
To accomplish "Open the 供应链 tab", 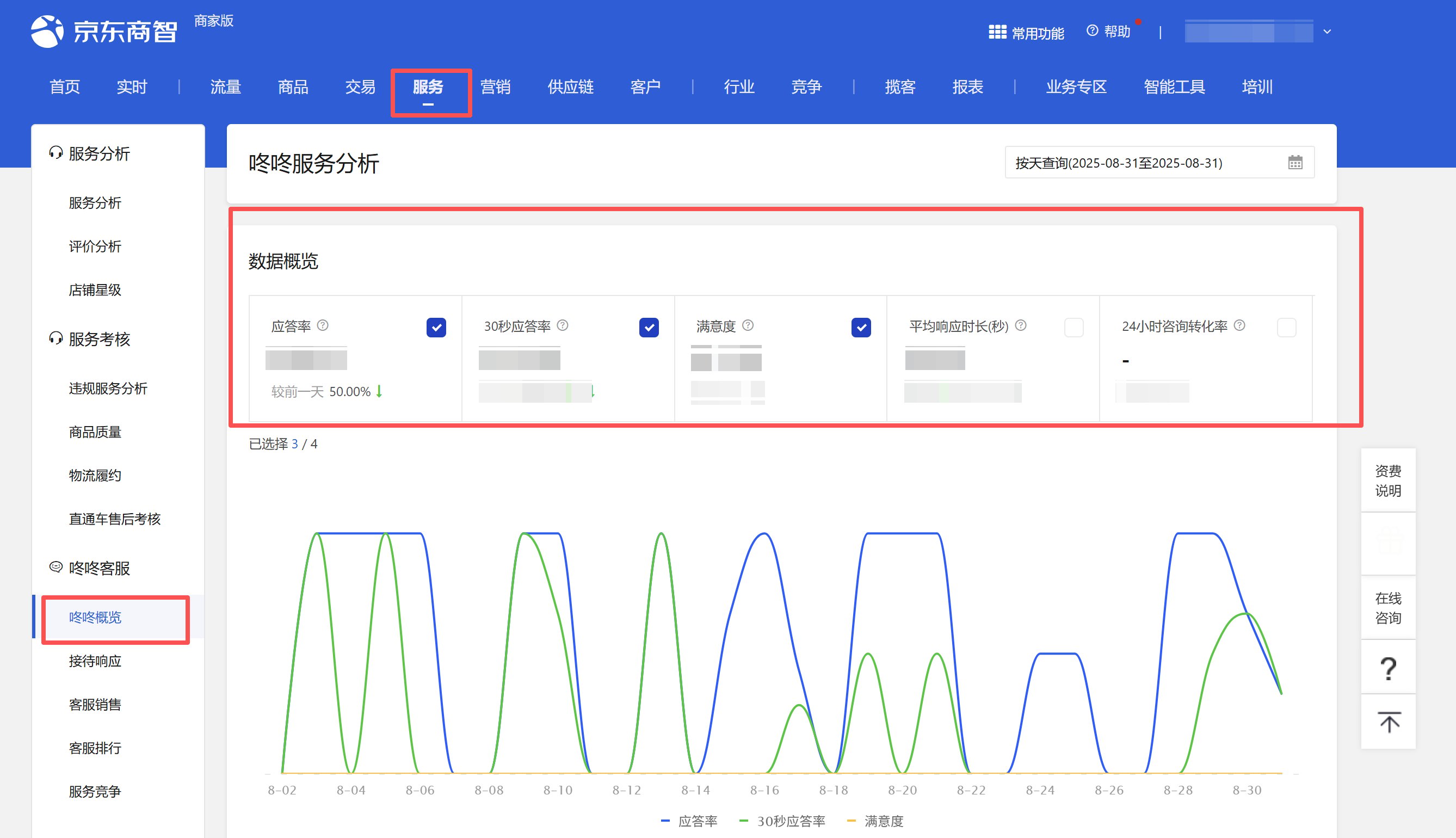I will 571,87.
